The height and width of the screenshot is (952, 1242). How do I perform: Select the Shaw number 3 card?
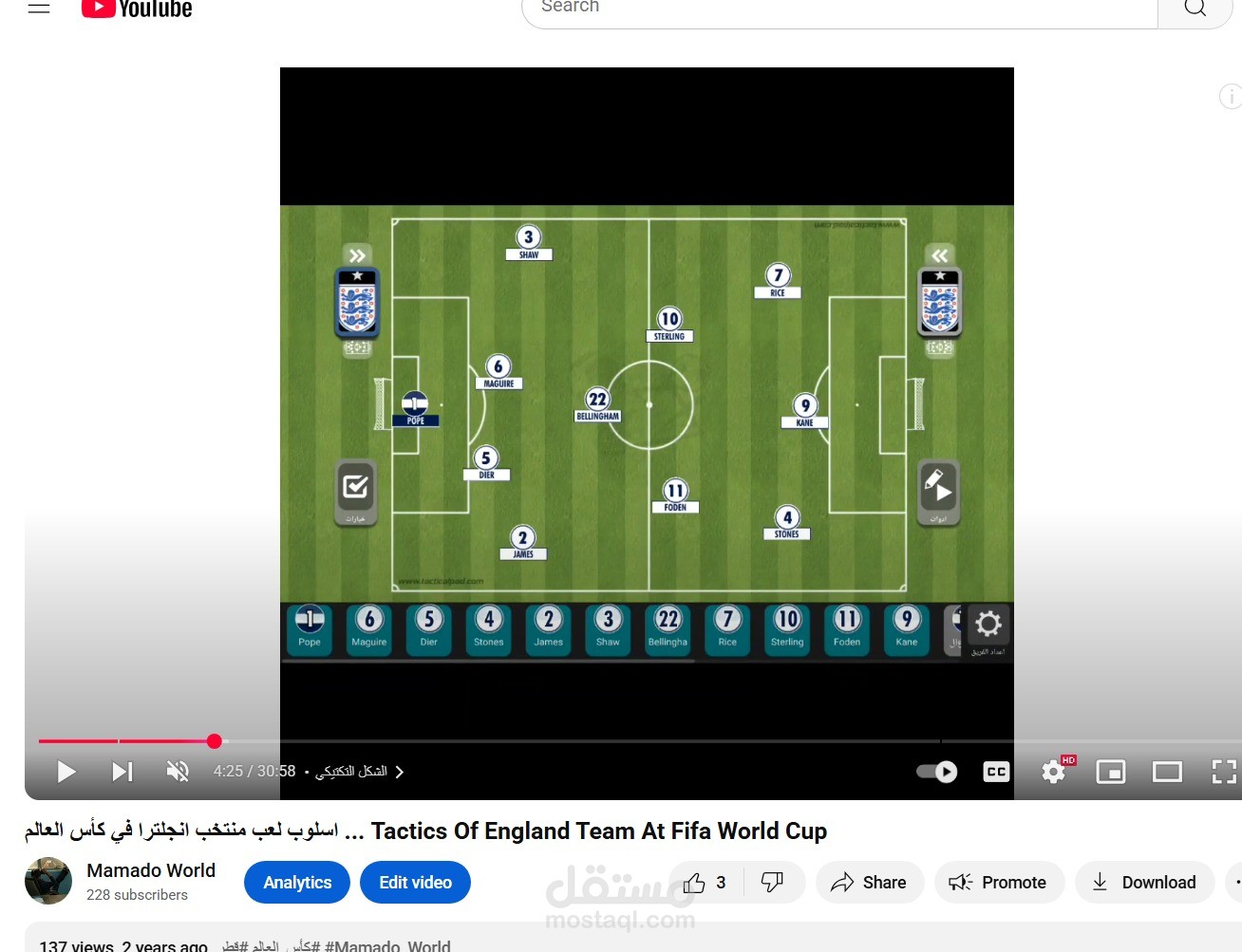click(x=609, y=628)
